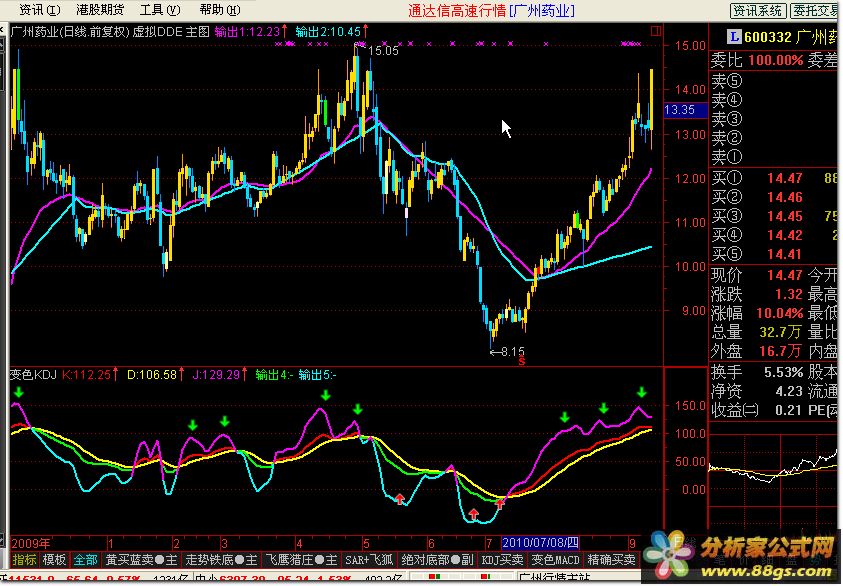Click the red S marker below 8.15
Image resolution: width=843 pixels, height=586 pixels.
pyautogui.click(x=521, y=362)
